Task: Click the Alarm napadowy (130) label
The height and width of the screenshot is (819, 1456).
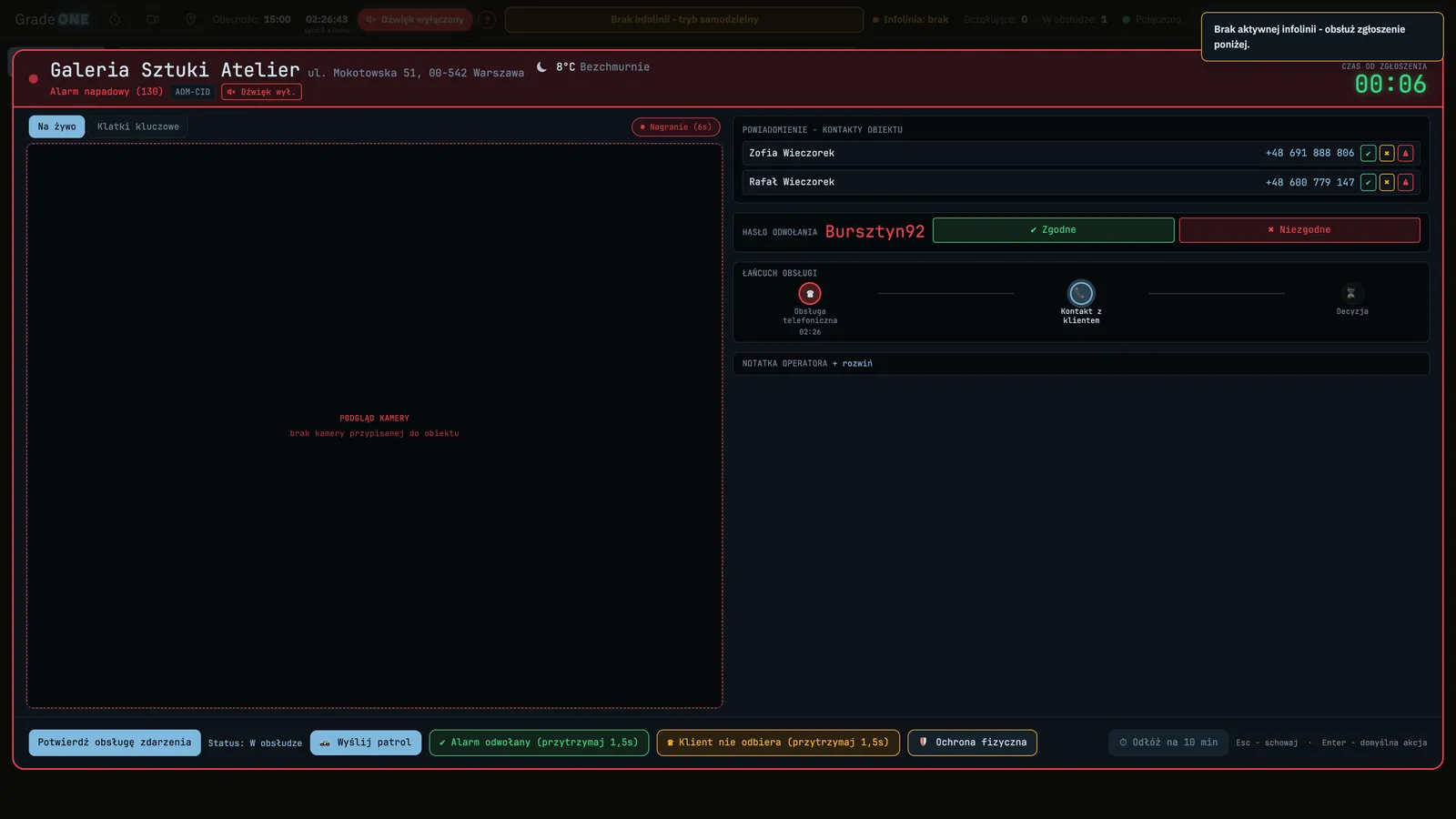Action: [x=106, y=92]
